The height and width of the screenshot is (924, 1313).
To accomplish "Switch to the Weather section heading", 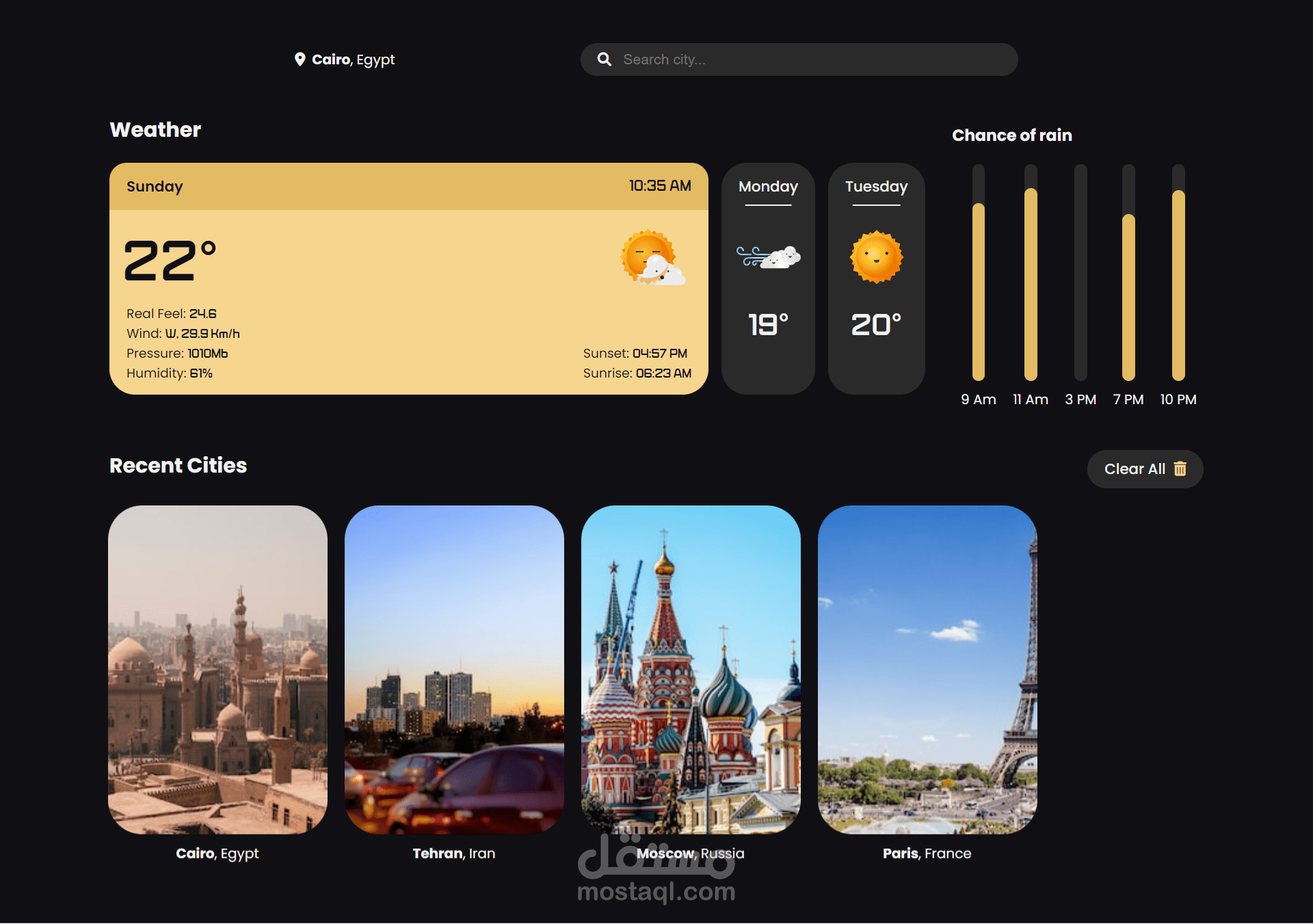I will tap(155, 129).
